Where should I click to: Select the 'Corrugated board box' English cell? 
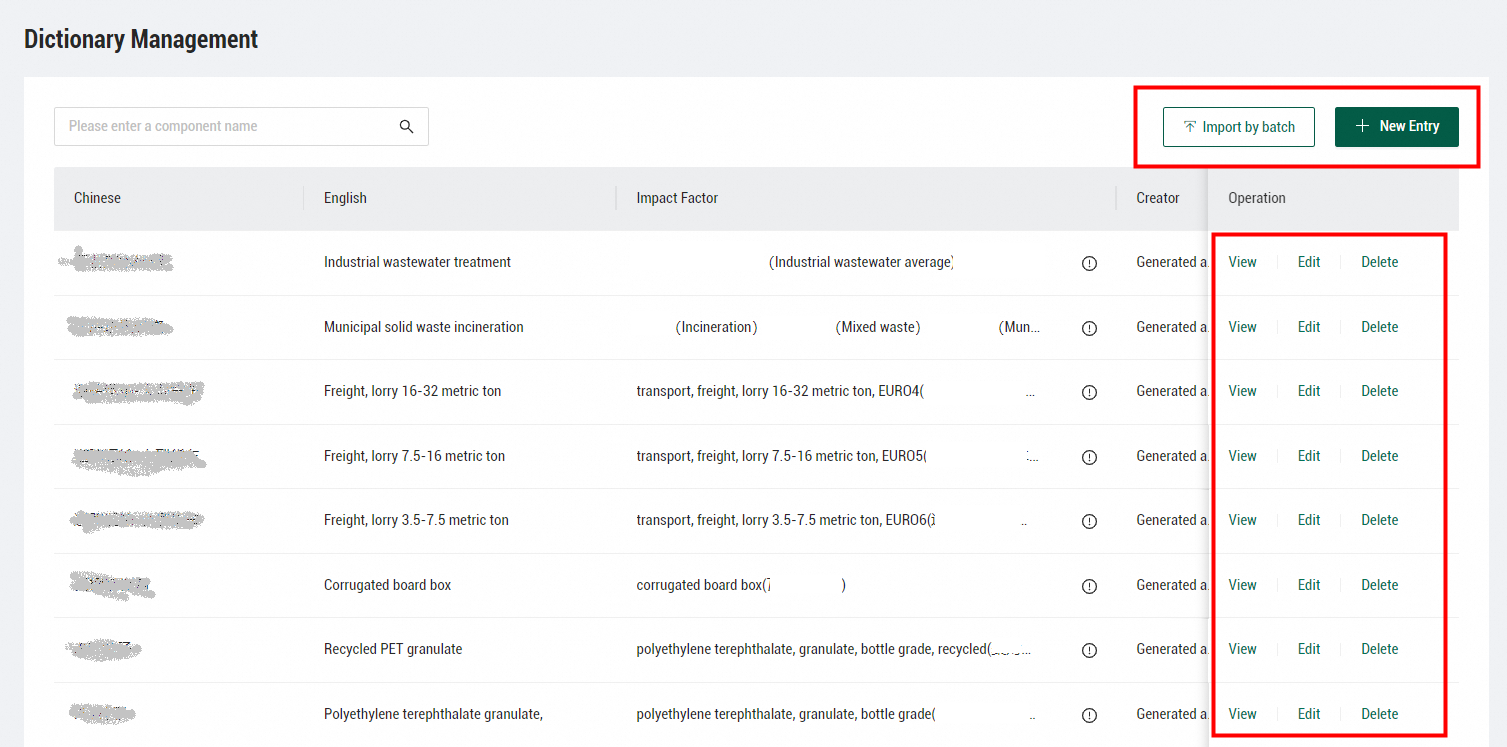click(388, 585)
